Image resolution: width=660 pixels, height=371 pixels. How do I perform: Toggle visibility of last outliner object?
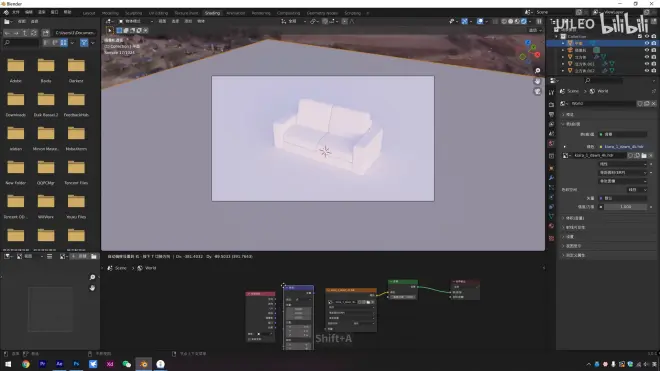coord(647,70)
